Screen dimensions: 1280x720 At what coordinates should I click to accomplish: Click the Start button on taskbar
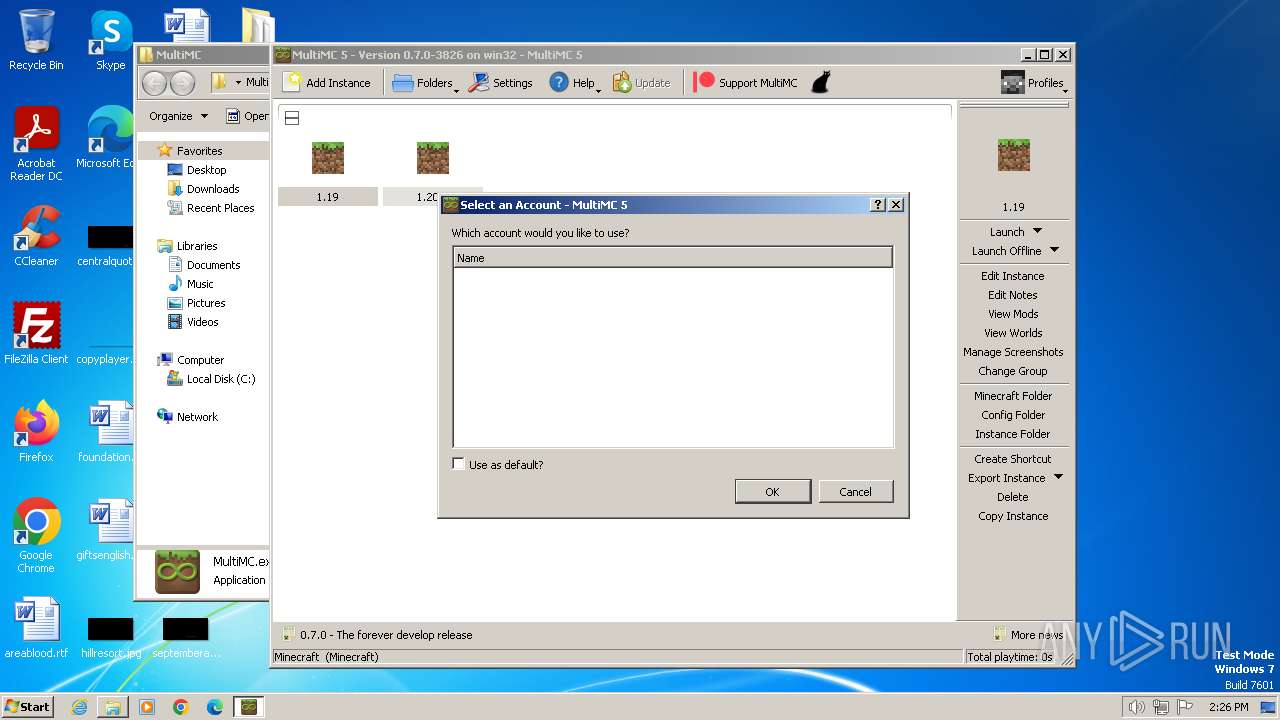(27, 706)
